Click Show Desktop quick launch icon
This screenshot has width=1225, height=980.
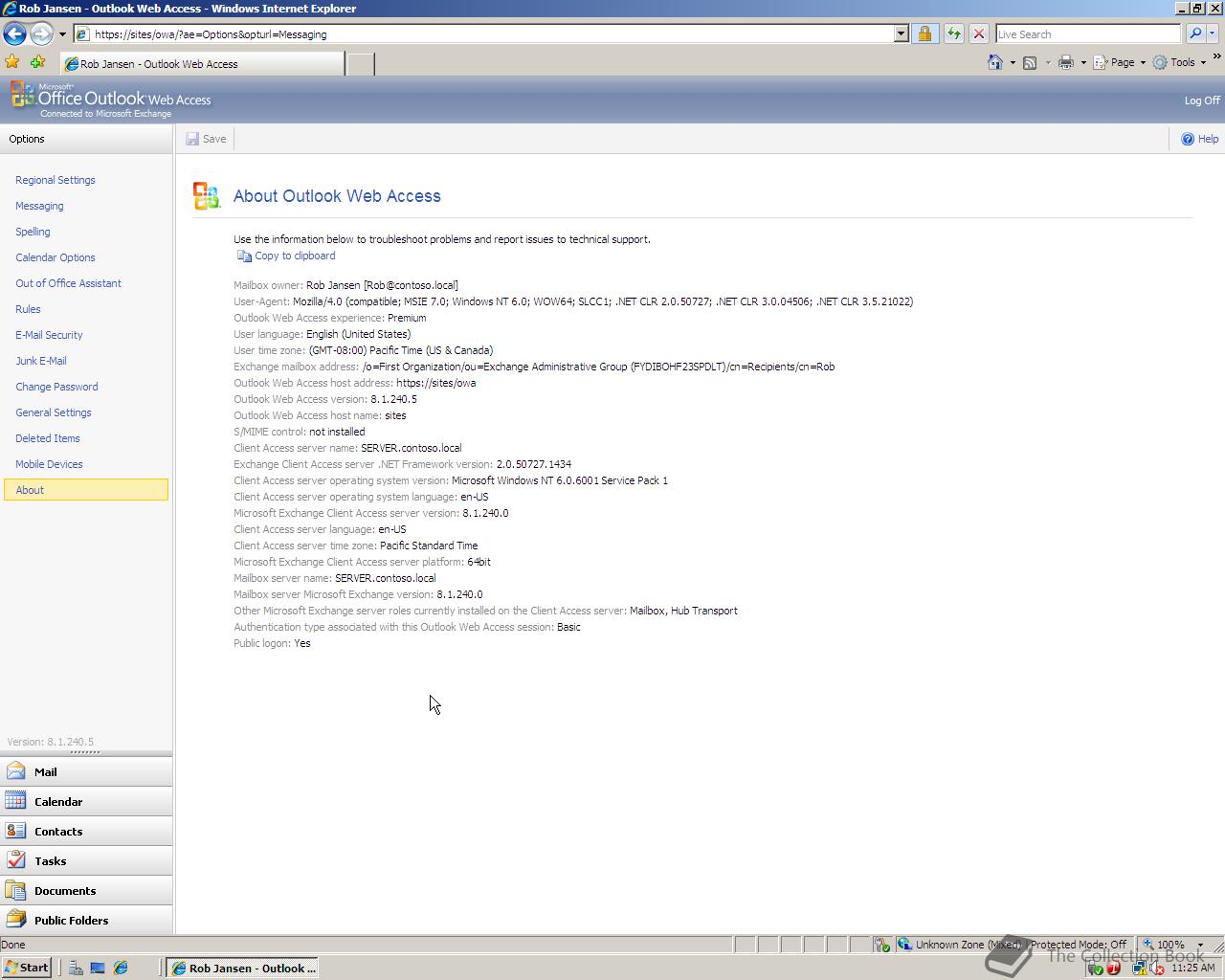pyautogui.click(x=97, y=968)
